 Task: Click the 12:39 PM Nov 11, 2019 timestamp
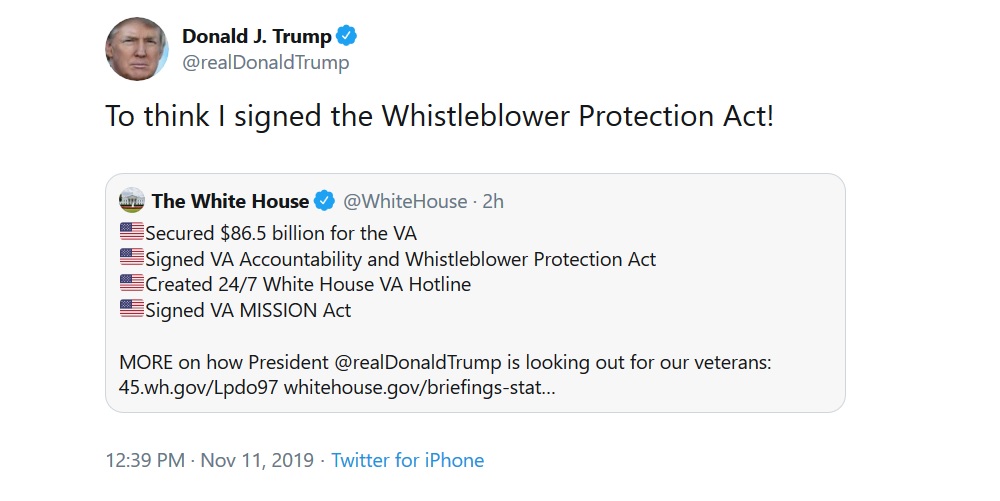[x=210, y=460]
